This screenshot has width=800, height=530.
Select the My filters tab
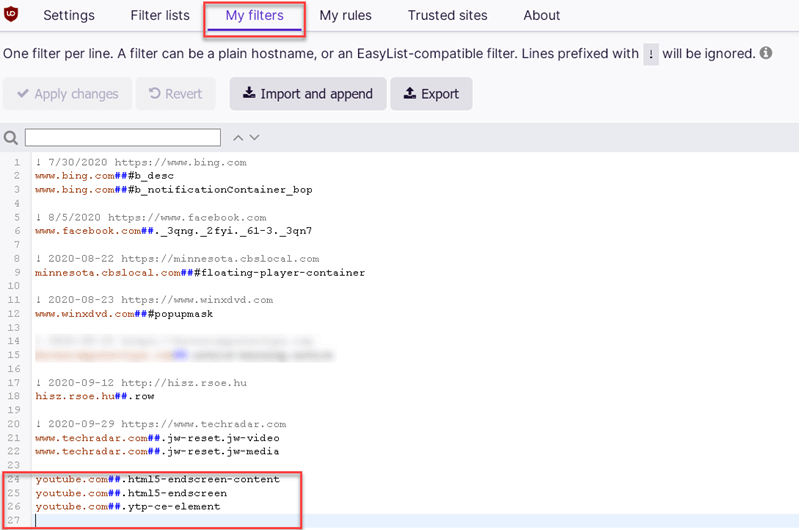point(255,16)
